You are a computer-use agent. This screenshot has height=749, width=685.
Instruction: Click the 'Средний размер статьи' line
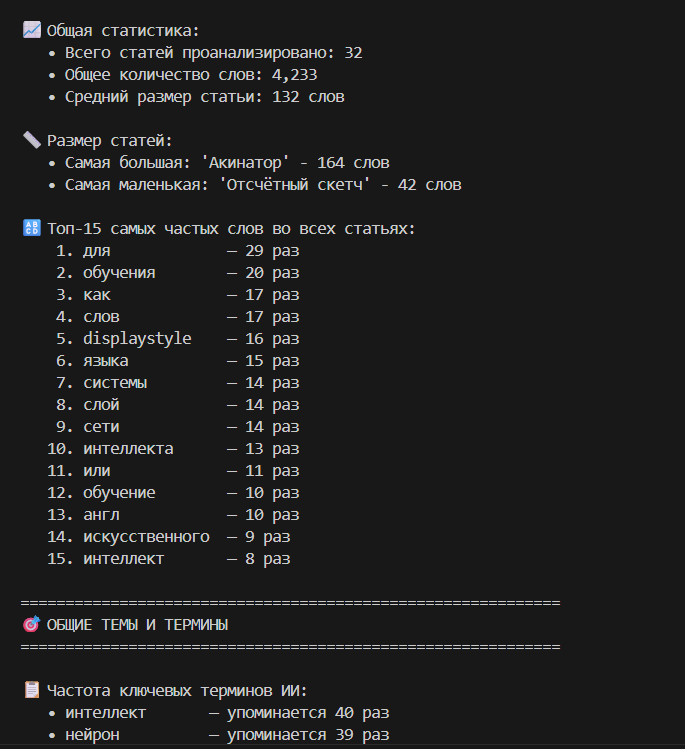[204, 97]
